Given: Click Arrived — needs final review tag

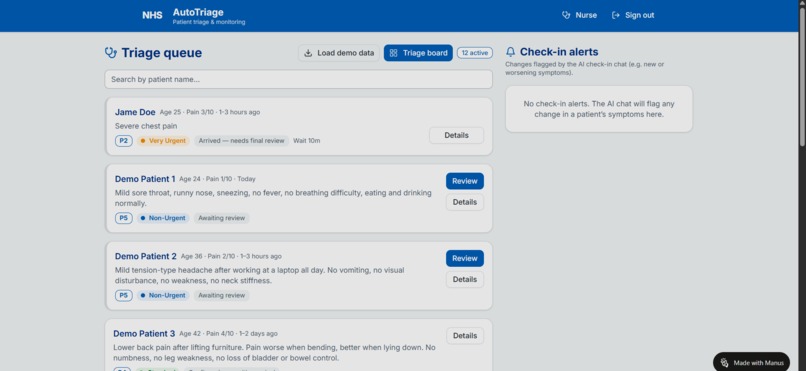Looking at the screenshot, I should click(242, 141).
